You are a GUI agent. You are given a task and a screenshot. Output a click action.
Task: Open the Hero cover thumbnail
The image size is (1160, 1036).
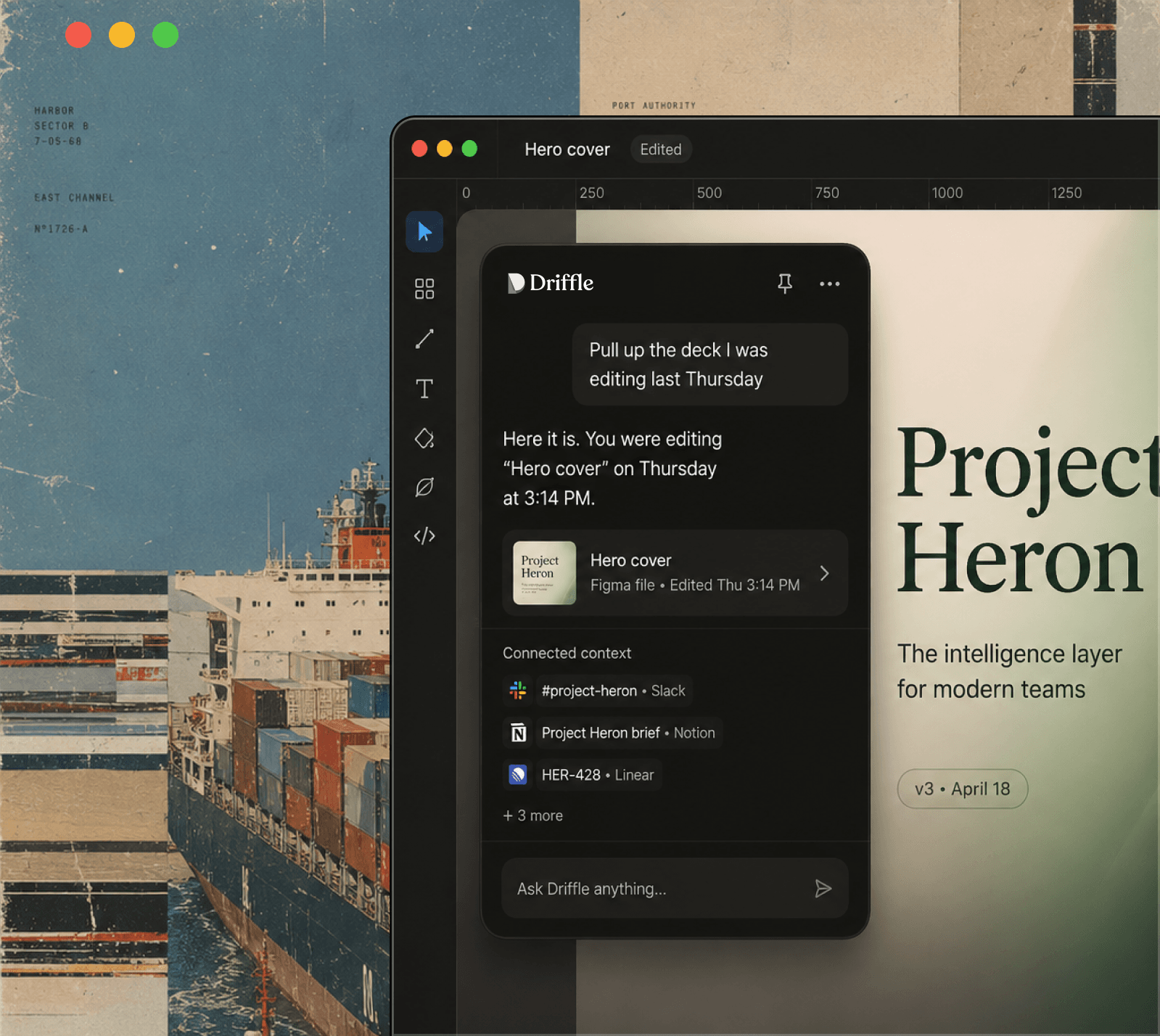(544, 573)
